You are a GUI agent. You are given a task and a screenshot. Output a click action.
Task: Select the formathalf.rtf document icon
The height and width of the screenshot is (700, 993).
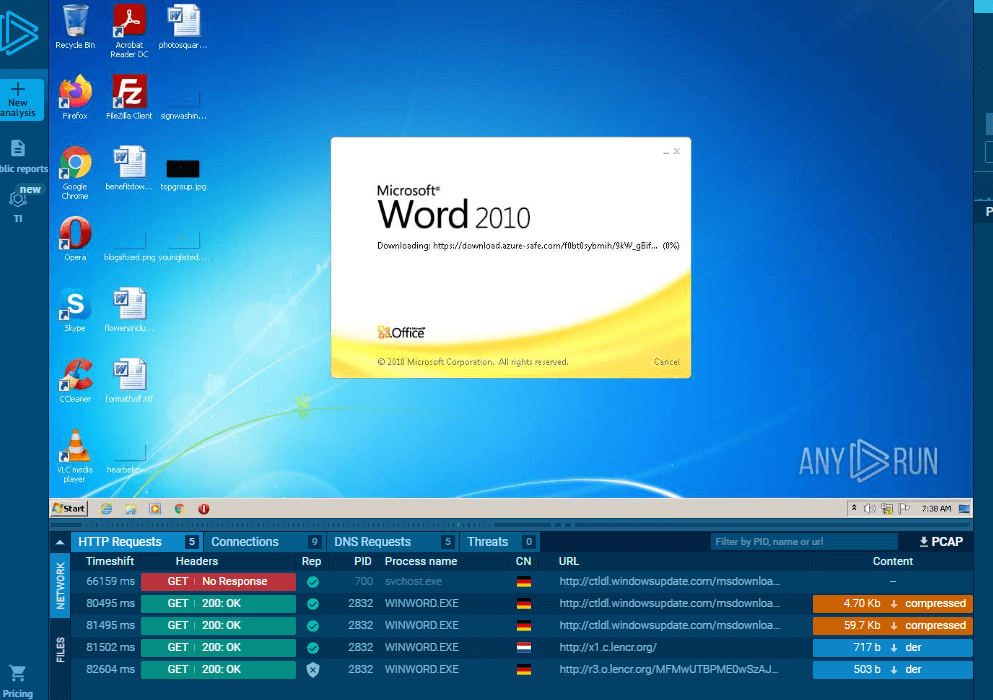129,381
